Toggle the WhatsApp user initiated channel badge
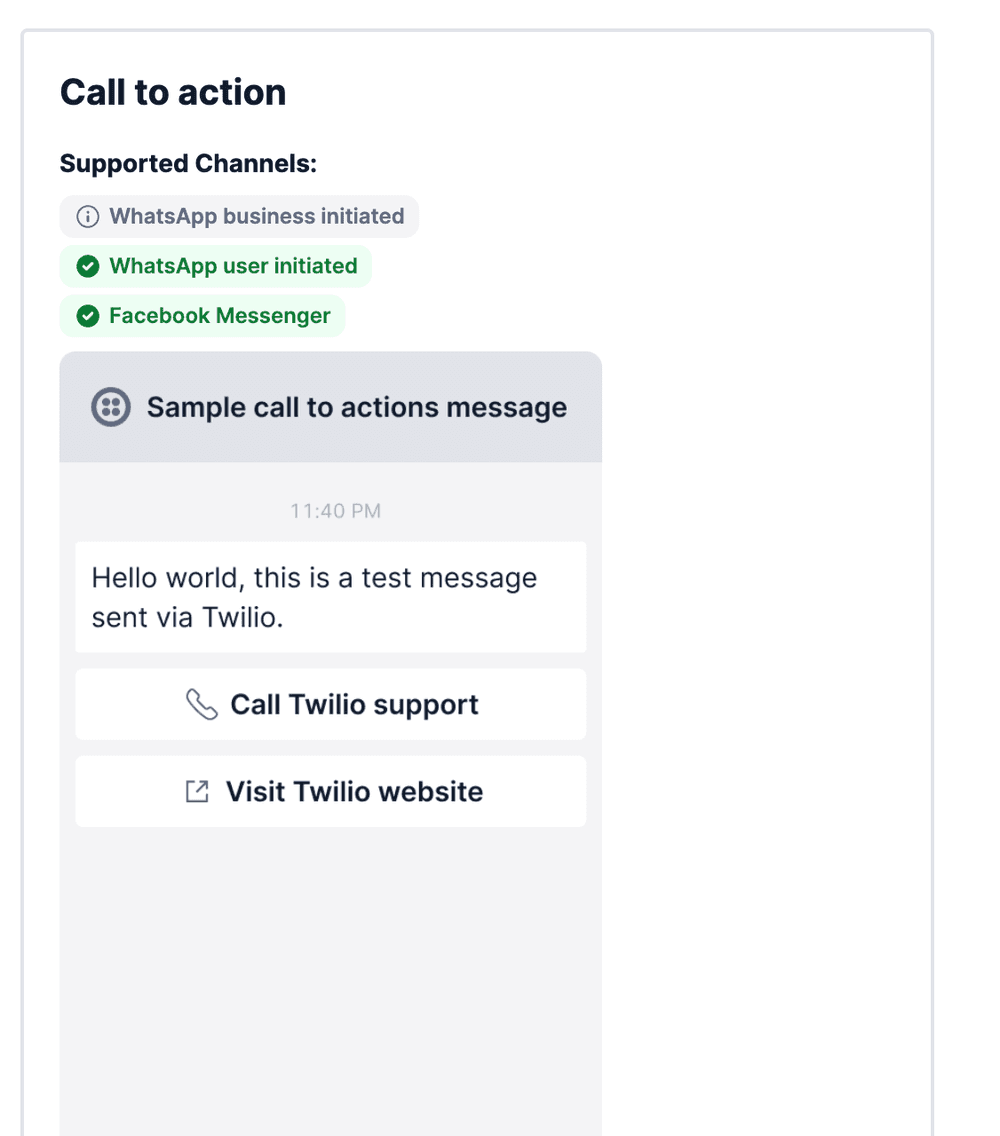Viewport: 1000px width, 1136px height. coord(216,266)
